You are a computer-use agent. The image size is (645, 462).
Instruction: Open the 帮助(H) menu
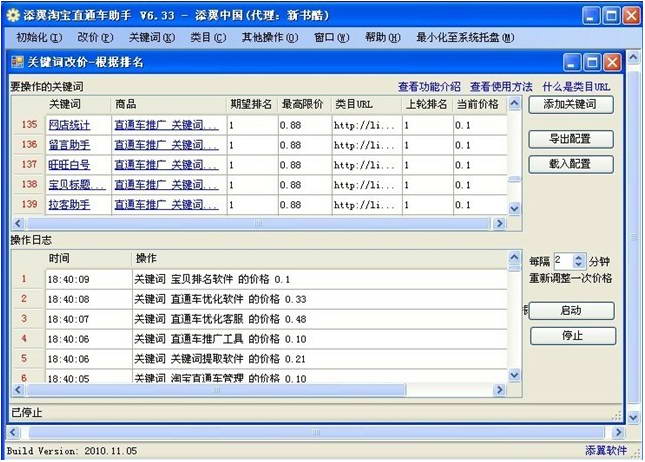pyautogui.click(x=383, y=37)
